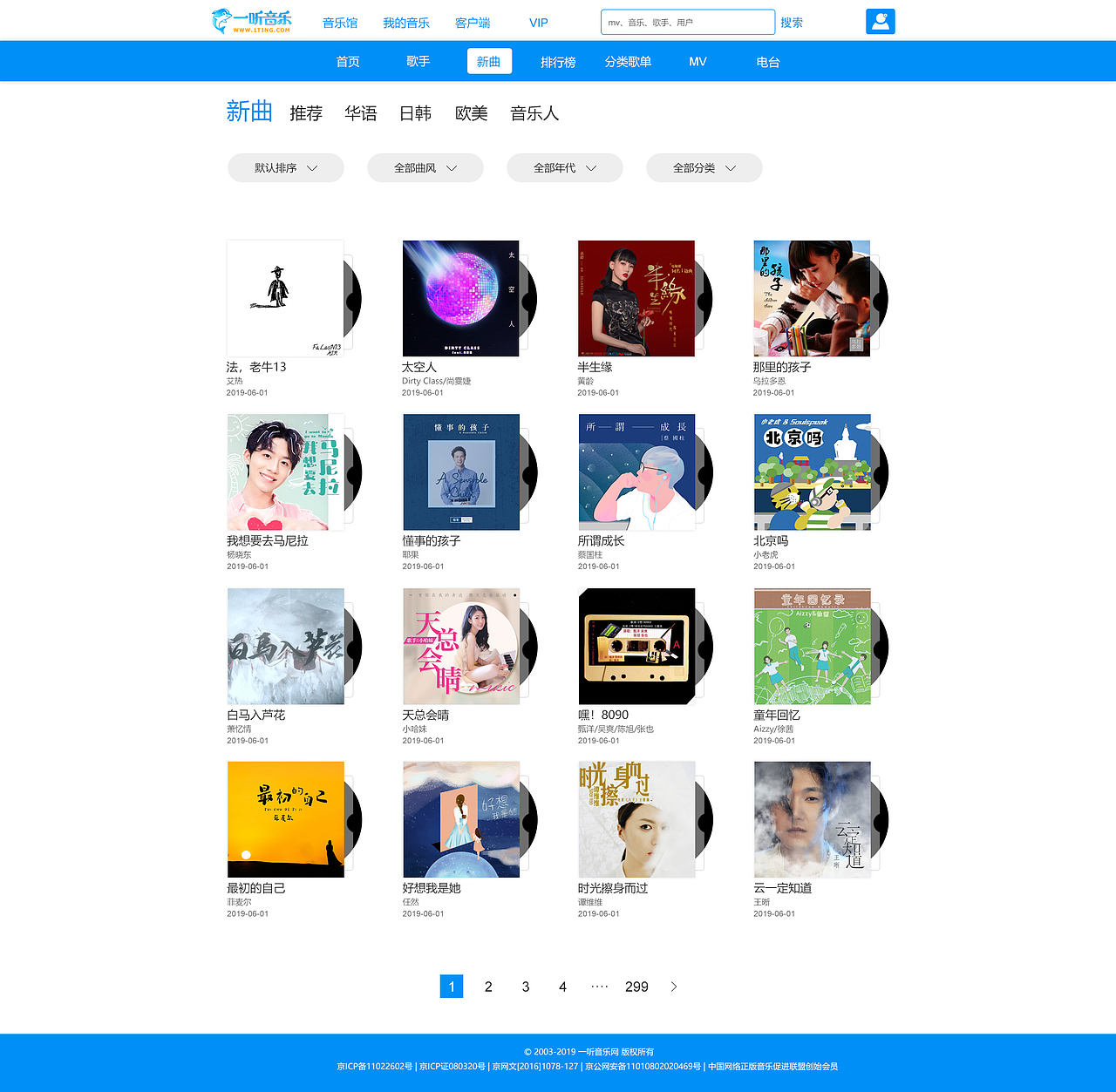Open album cover 白马入芦花

[x=285, y=646]
